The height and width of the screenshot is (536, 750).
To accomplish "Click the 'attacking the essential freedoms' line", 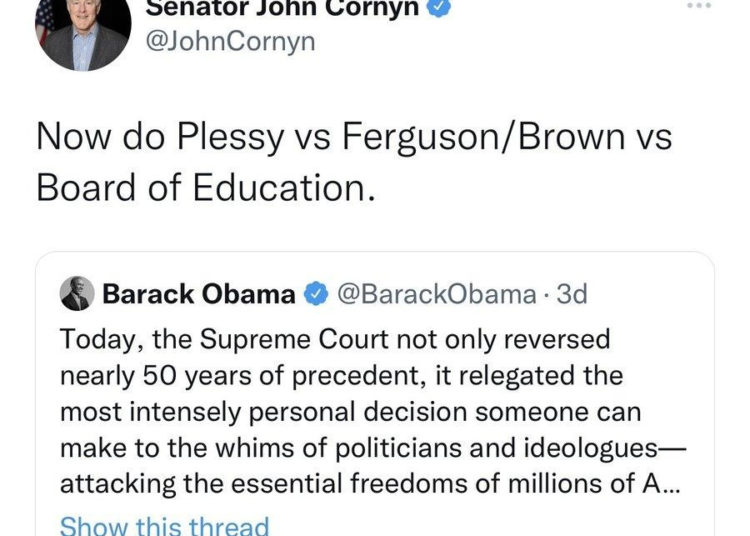I will [369, 484].
